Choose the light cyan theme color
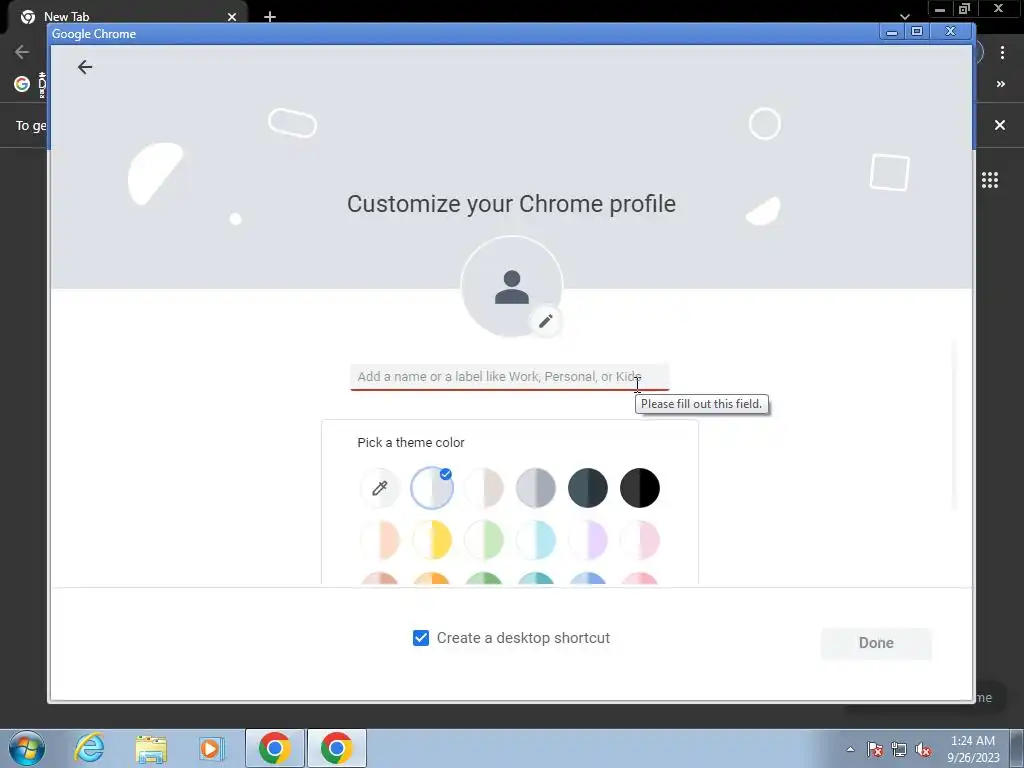The image size is (1024, 768). point(536,540)
